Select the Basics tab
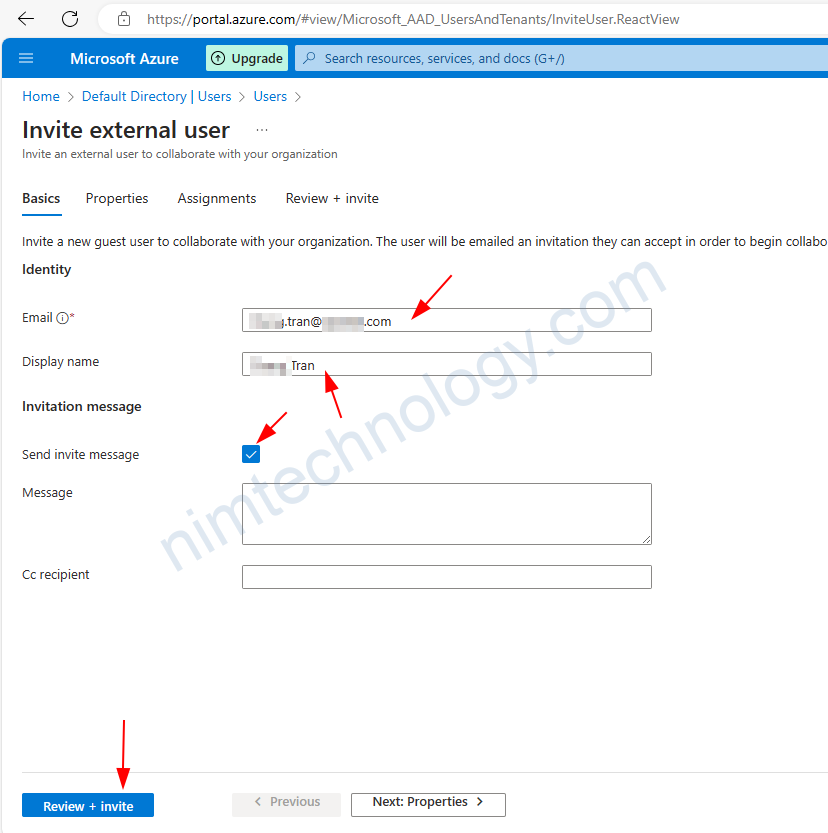Viewport: 828px width, 833px height. tap(41, 199)
